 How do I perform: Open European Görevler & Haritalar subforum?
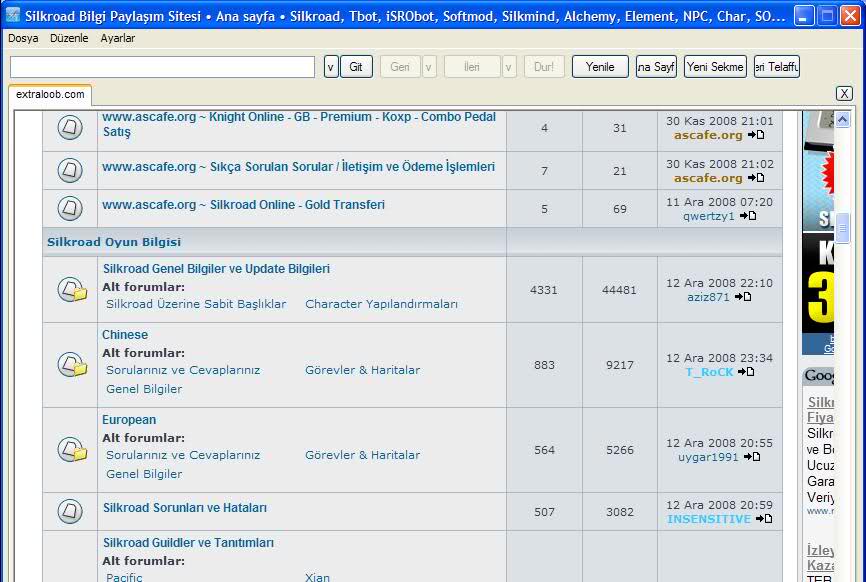pos(362,456)
